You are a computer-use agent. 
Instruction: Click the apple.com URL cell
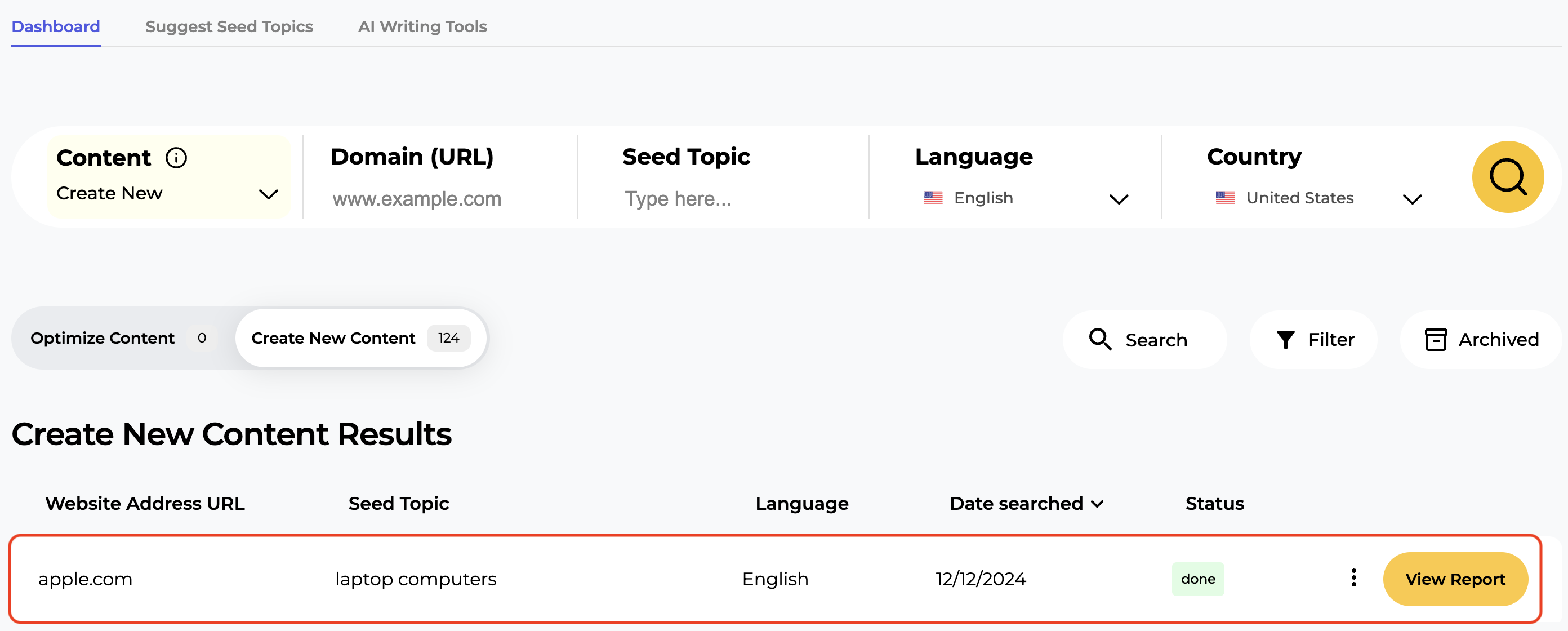[x=85, y=579]
